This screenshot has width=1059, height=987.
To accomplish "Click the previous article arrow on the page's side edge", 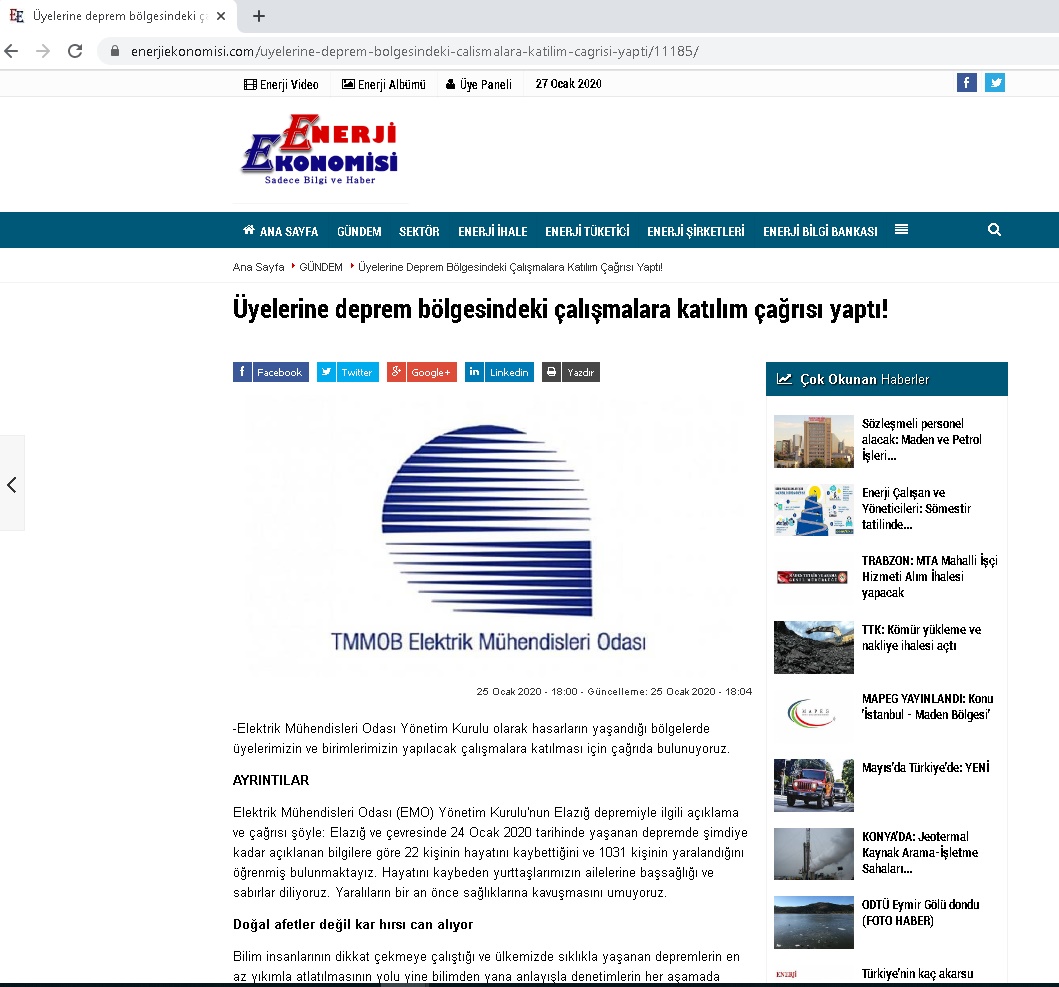I will (x=11, y=484).
